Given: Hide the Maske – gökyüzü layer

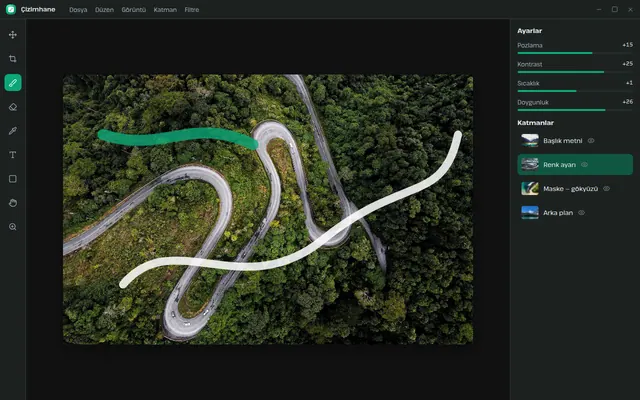Looking at the screenshot, I should tap(607, 189).
